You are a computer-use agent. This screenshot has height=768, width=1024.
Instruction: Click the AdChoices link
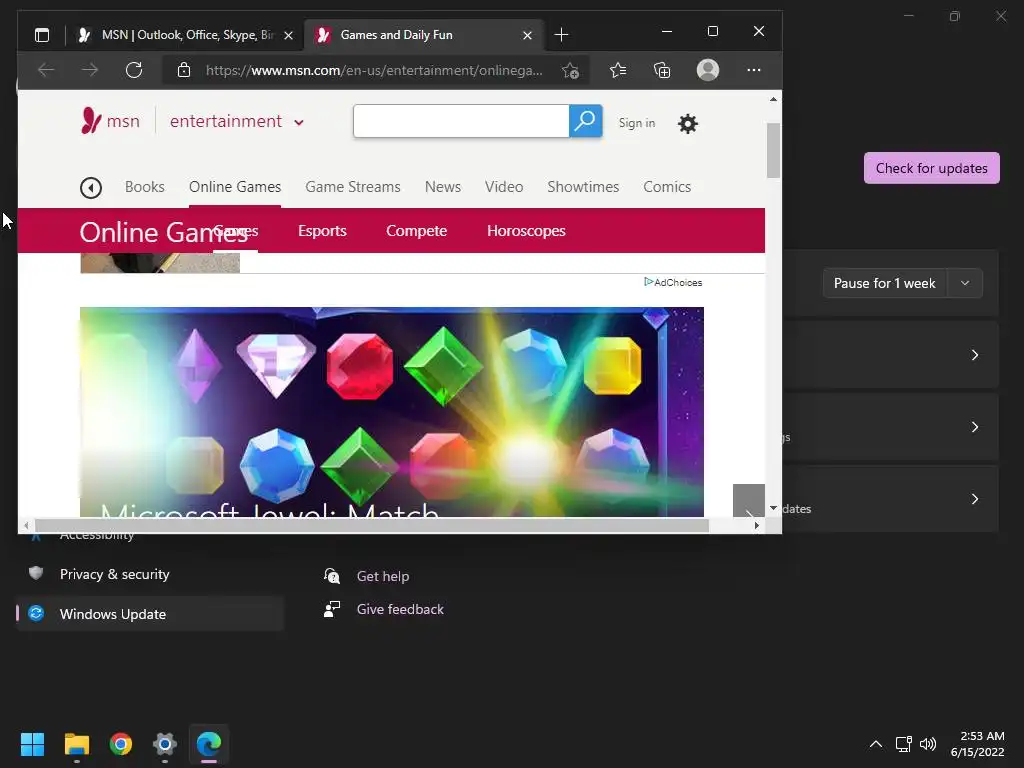[673, 282]
